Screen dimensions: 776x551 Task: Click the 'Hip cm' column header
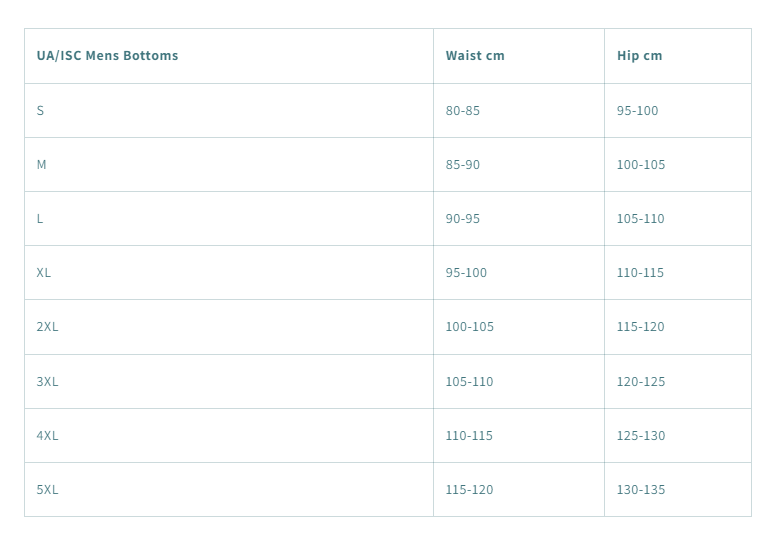tap(639, 56)
